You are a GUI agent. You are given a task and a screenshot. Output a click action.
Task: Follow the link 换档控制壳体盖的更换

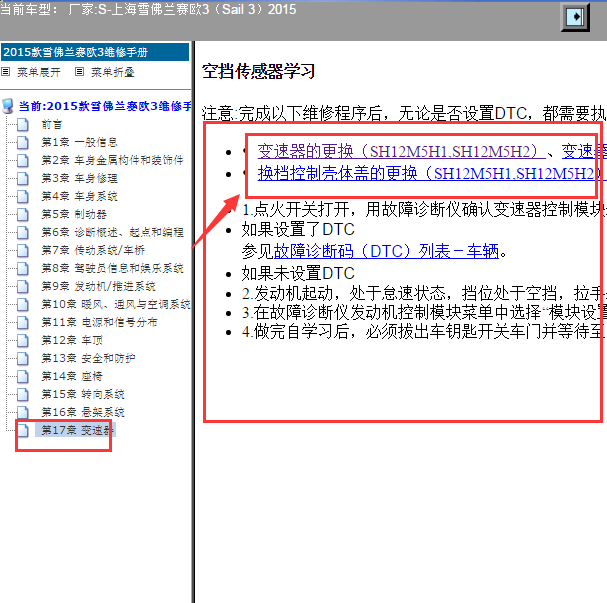(432, 173)
